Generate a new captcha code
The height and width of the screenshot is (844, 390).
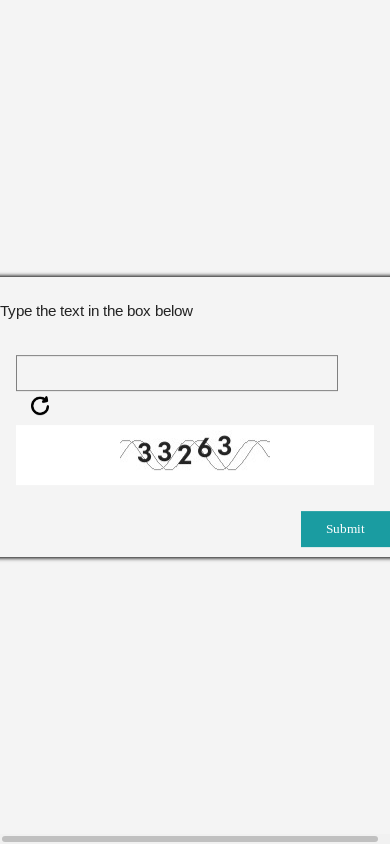(40, 406)
